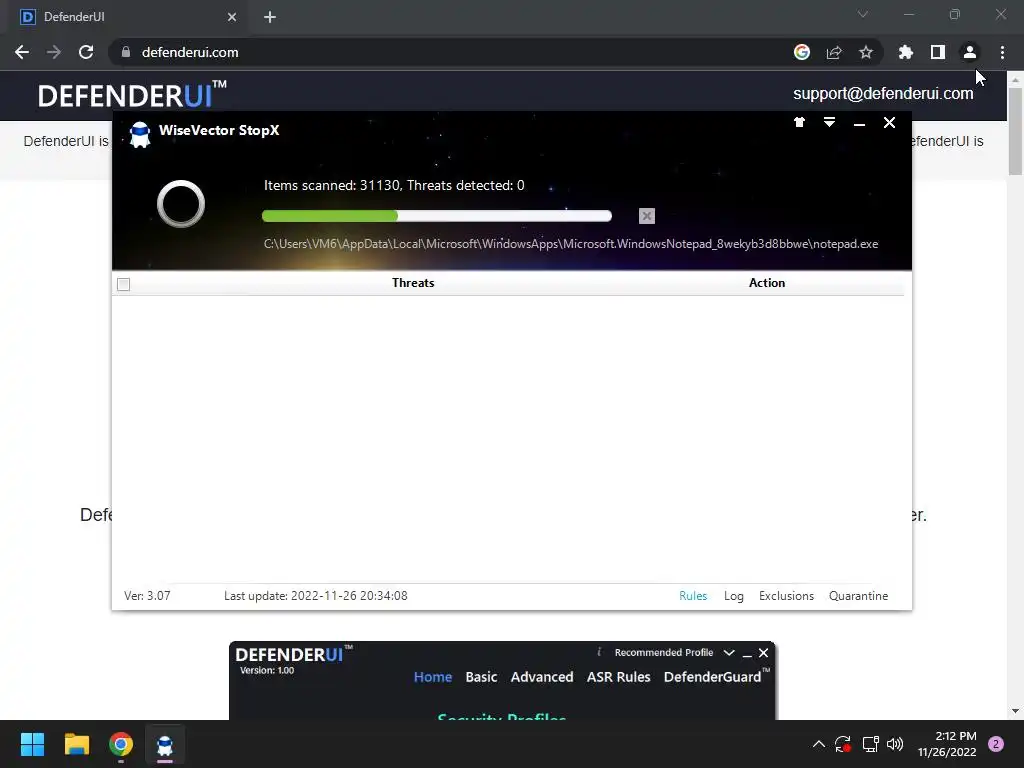Open the Quarantine link in StopX
Viewport: 1024px width, 768px height.
point(858,596)
